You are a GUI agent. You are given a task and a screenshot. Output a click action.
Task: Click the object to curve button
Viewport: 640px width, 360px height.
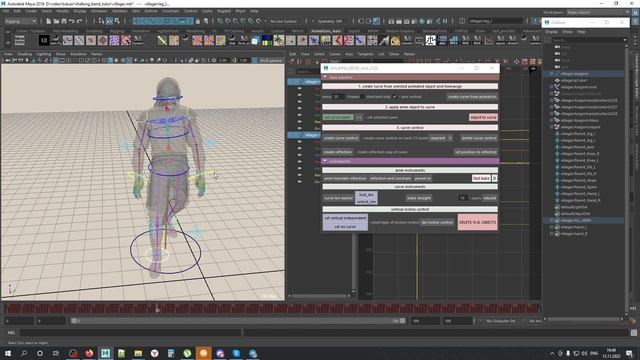[x=483, y=117]
